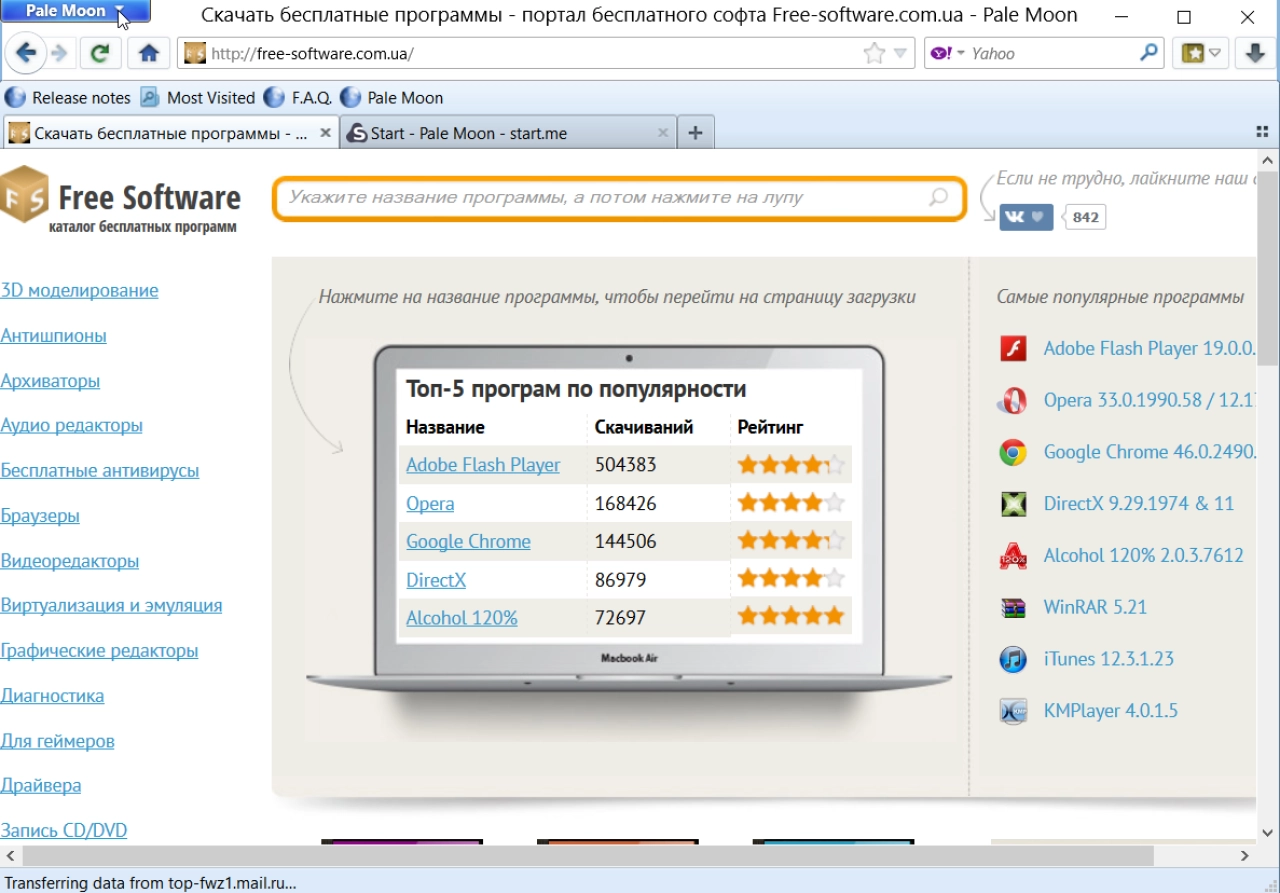Image resolution: width=1280 pixels, height=893 pixels.
Task: Open Видеоредакторы category
Action: [69, 561]
